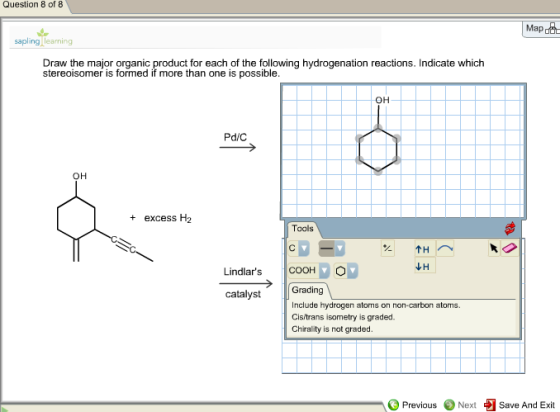The image size is (560, 412).
Task: Click the Next question button
Action: (460, 405)
